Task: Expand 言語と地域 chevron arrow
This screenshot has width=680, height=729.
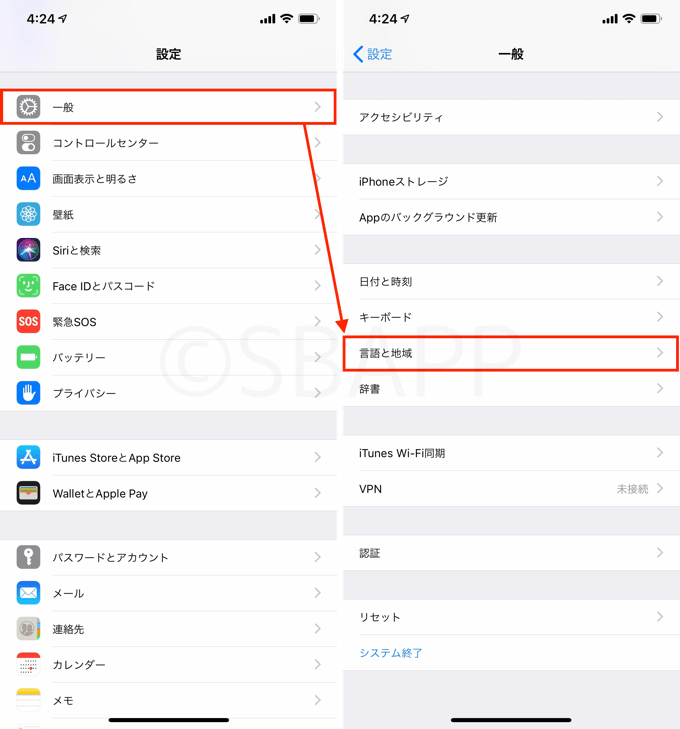Action: 660,353
